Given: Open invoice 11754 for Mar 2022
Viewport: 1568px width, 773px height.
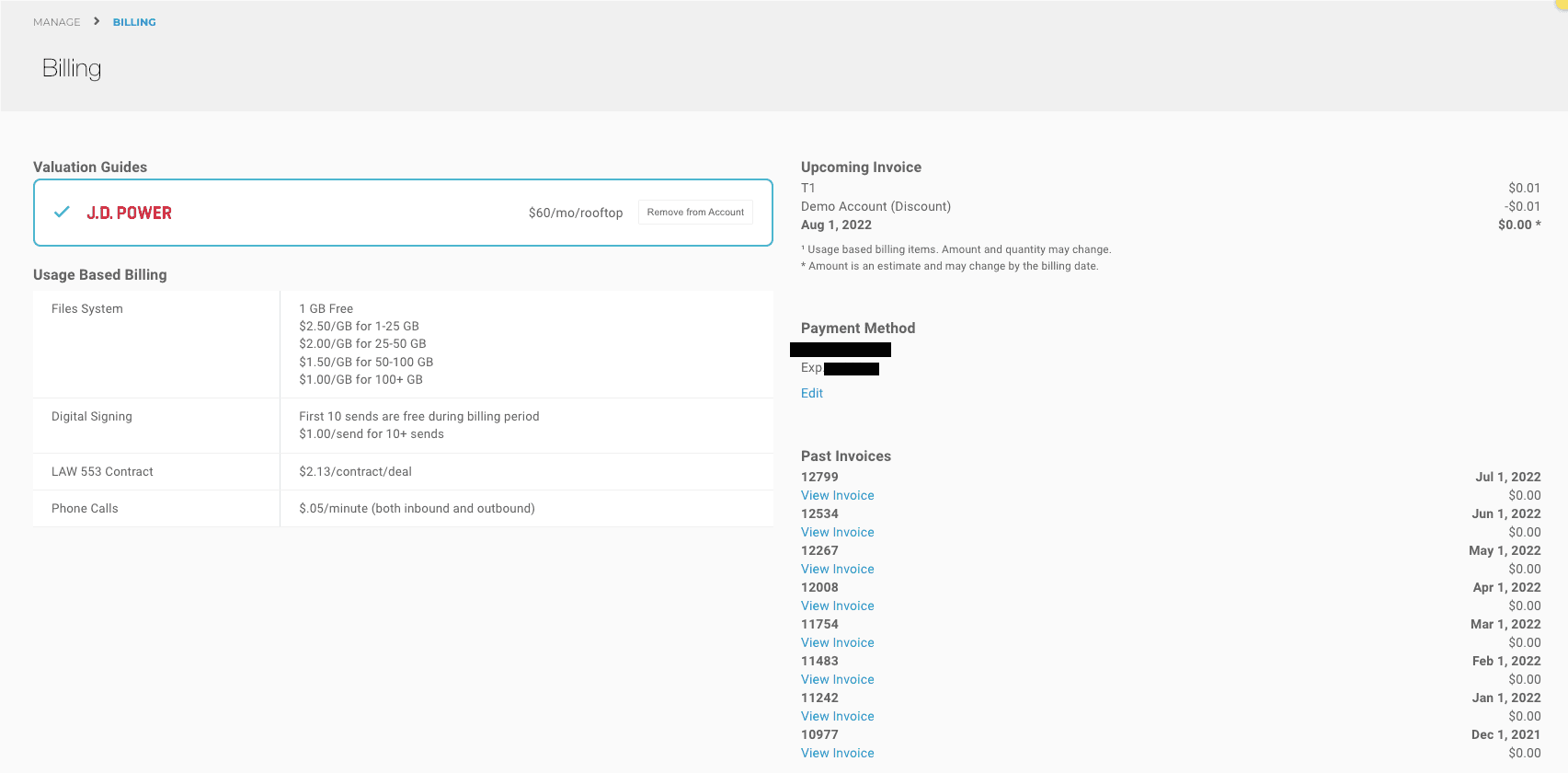Looking at the screenshot, I should [x=837, y=642].
